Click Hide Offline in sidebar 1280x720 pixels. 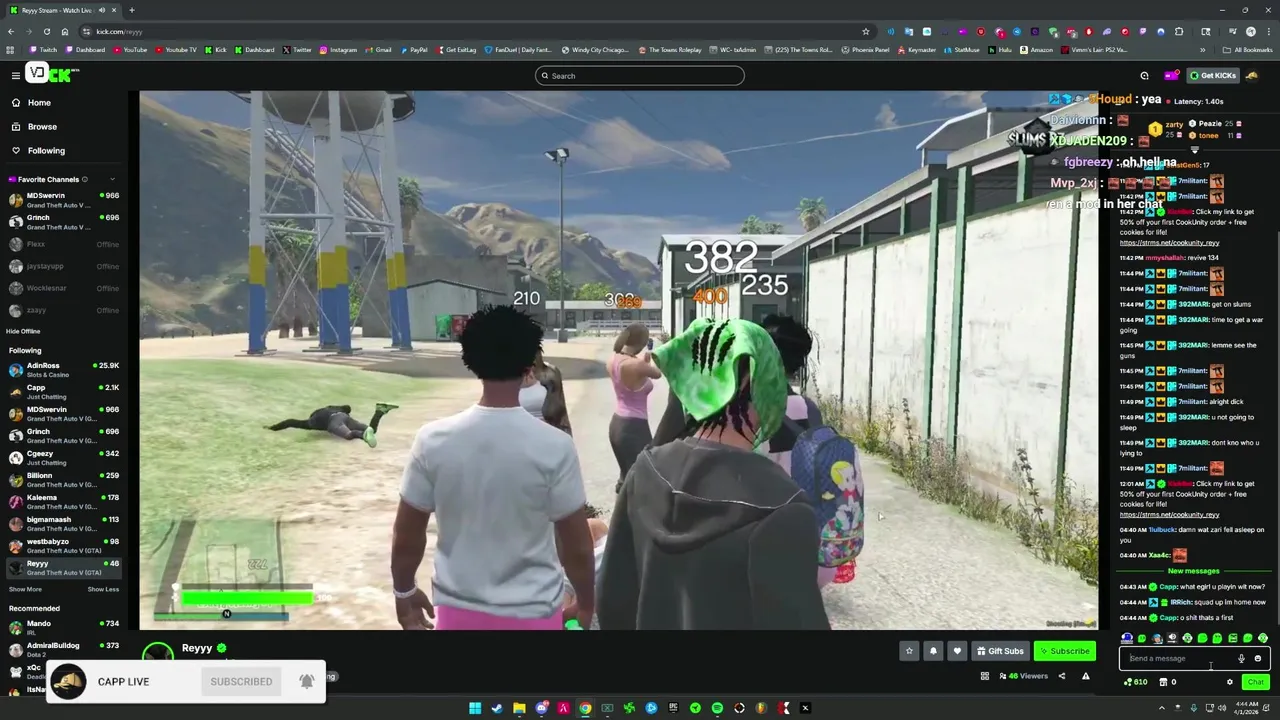point(23,331)
